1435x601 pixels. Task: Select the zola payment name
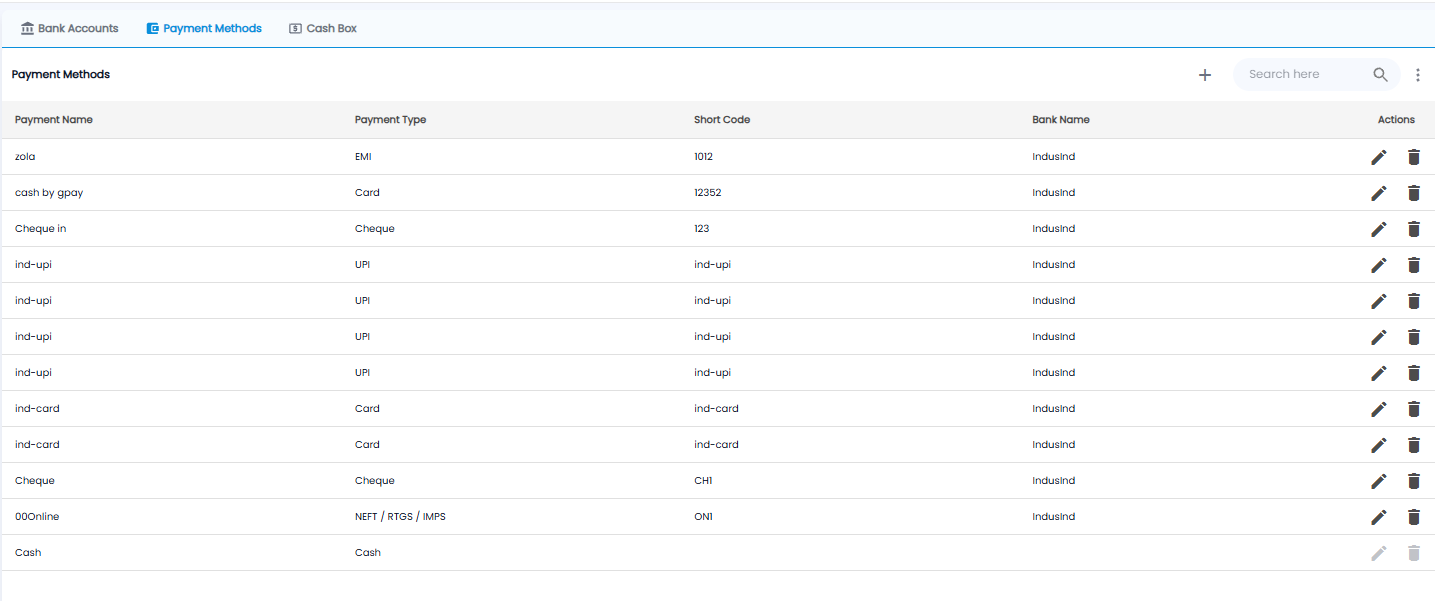[25, 157]
